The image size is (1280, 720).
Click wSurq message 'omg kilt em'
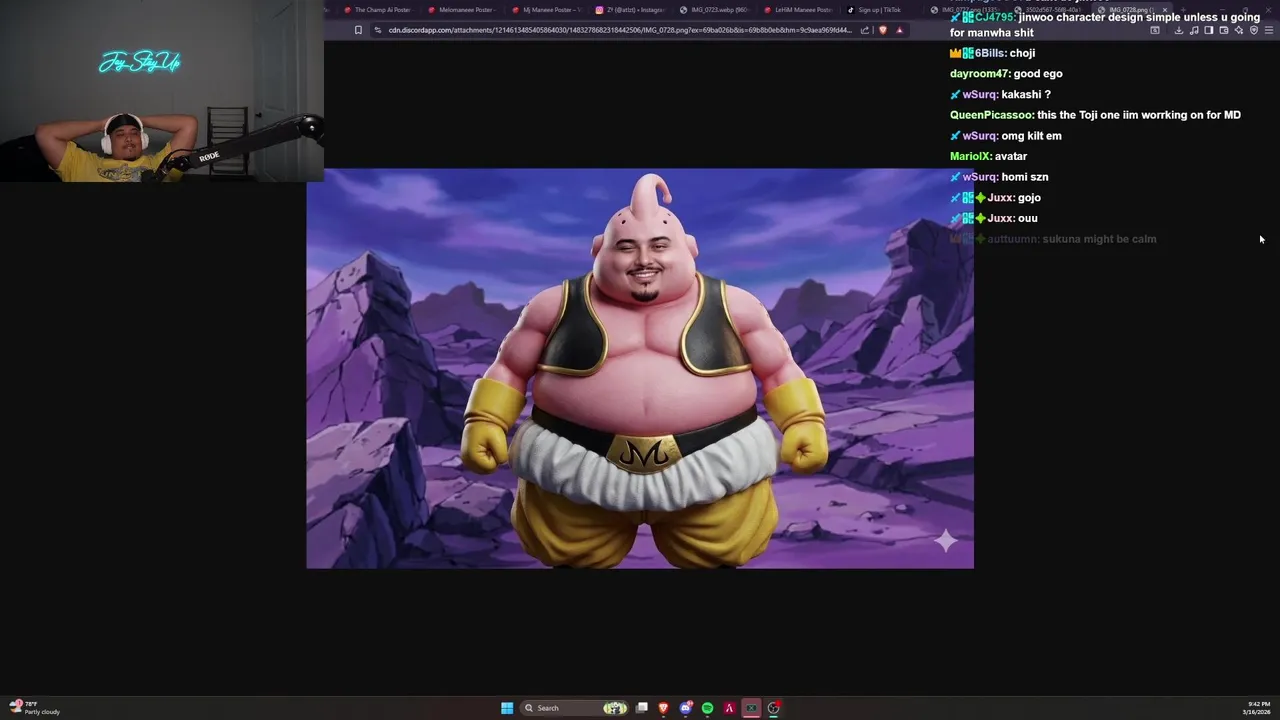(x=1006, y=136)
